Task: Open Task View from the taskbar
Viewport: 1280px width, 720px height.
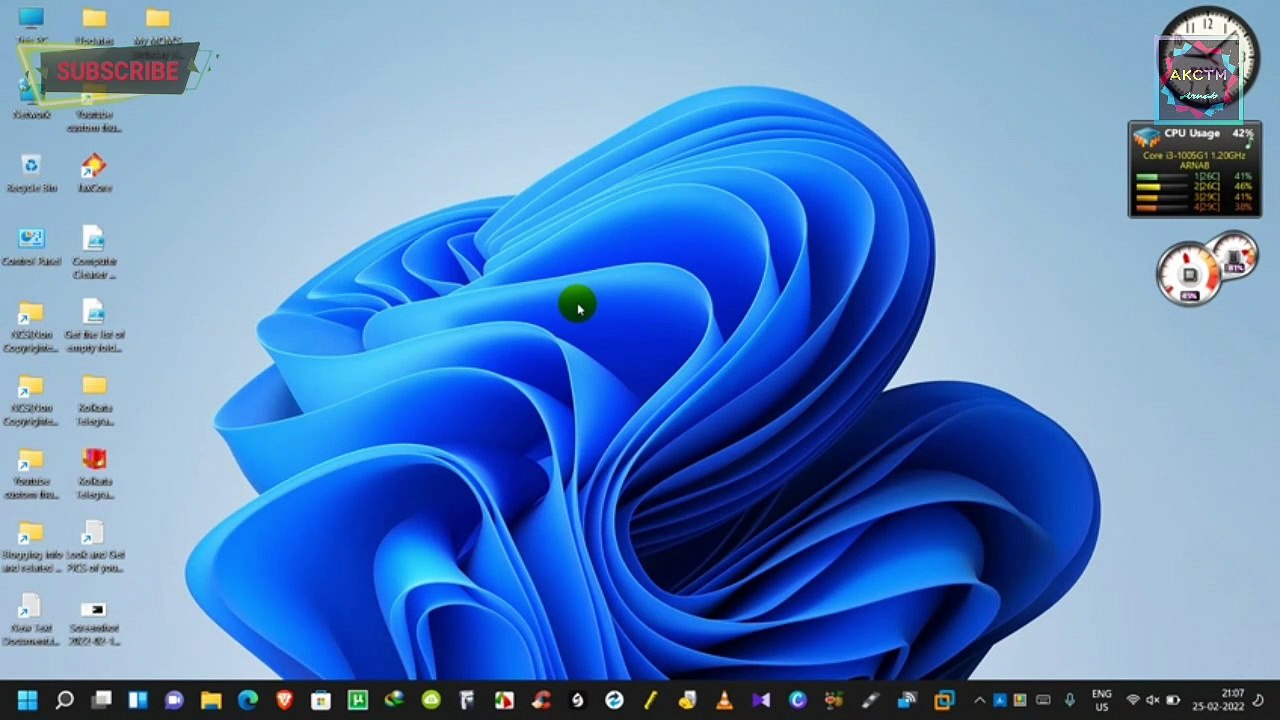Action: [x=101, y=700]
